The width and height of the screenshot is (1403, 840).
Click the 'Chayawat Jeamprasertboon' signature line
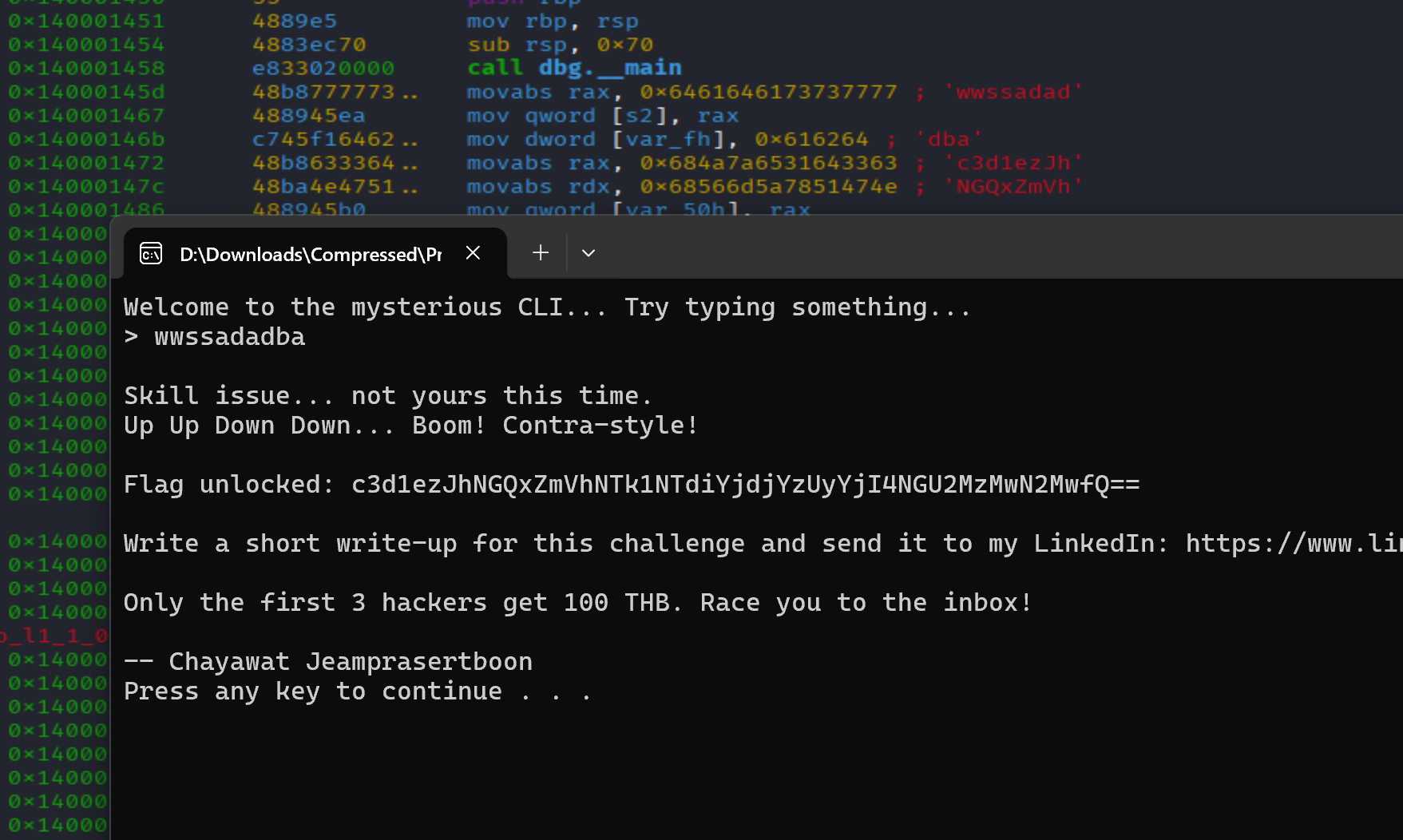pos(328,662)
